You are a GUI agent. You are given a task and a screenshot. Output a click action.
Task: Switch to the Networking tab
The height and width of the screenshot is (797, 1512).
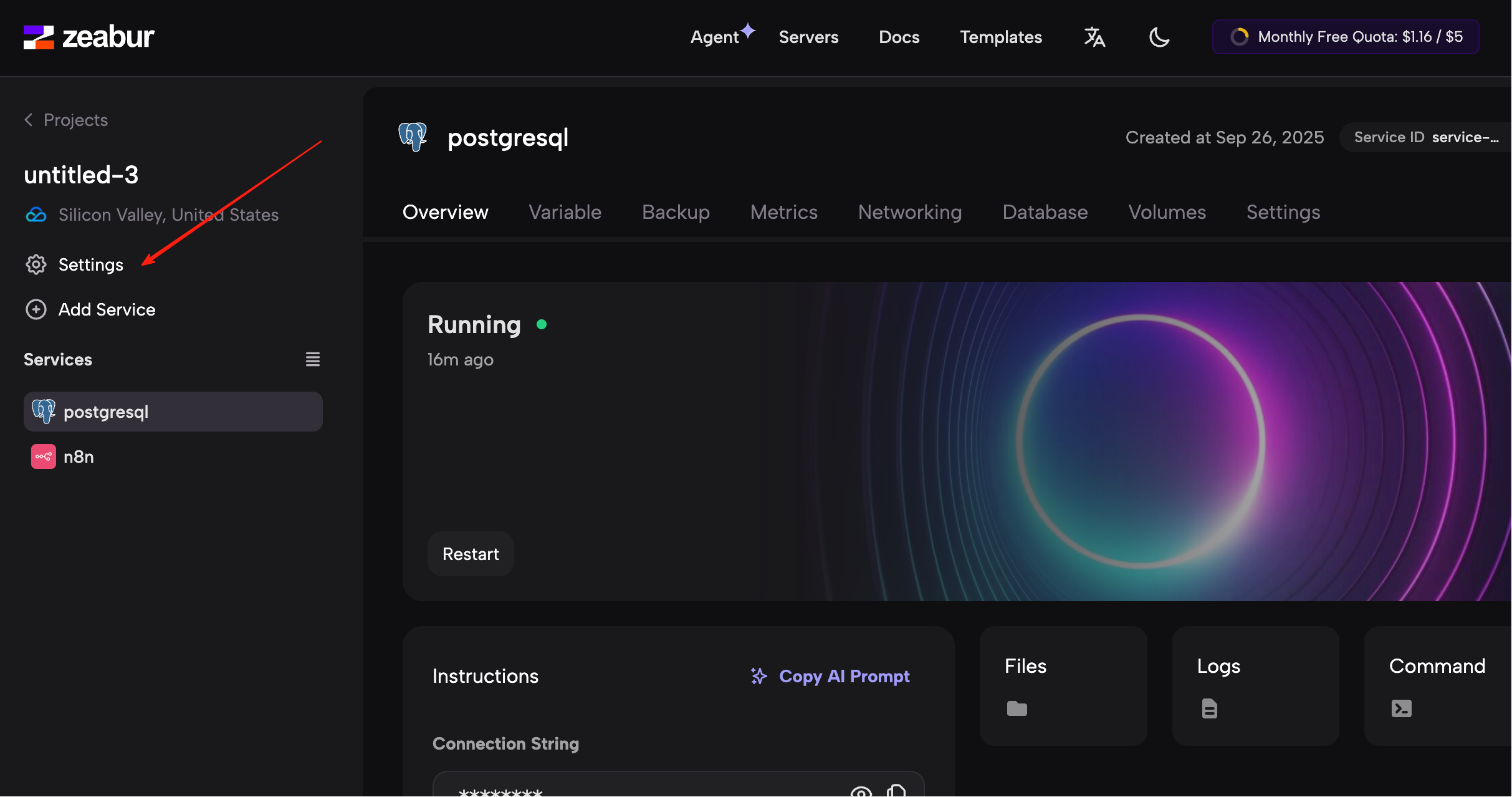click(909, 212)
